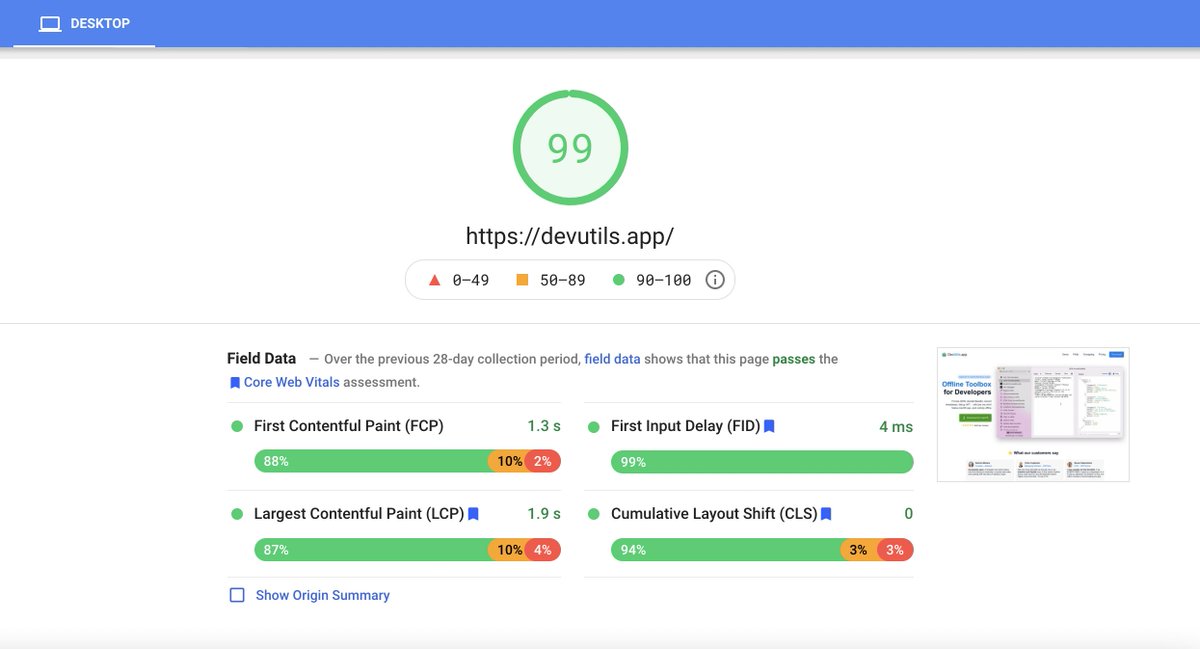Click green dot before First Input Delay
The image size is (1200, 649).
pos(593,426)
